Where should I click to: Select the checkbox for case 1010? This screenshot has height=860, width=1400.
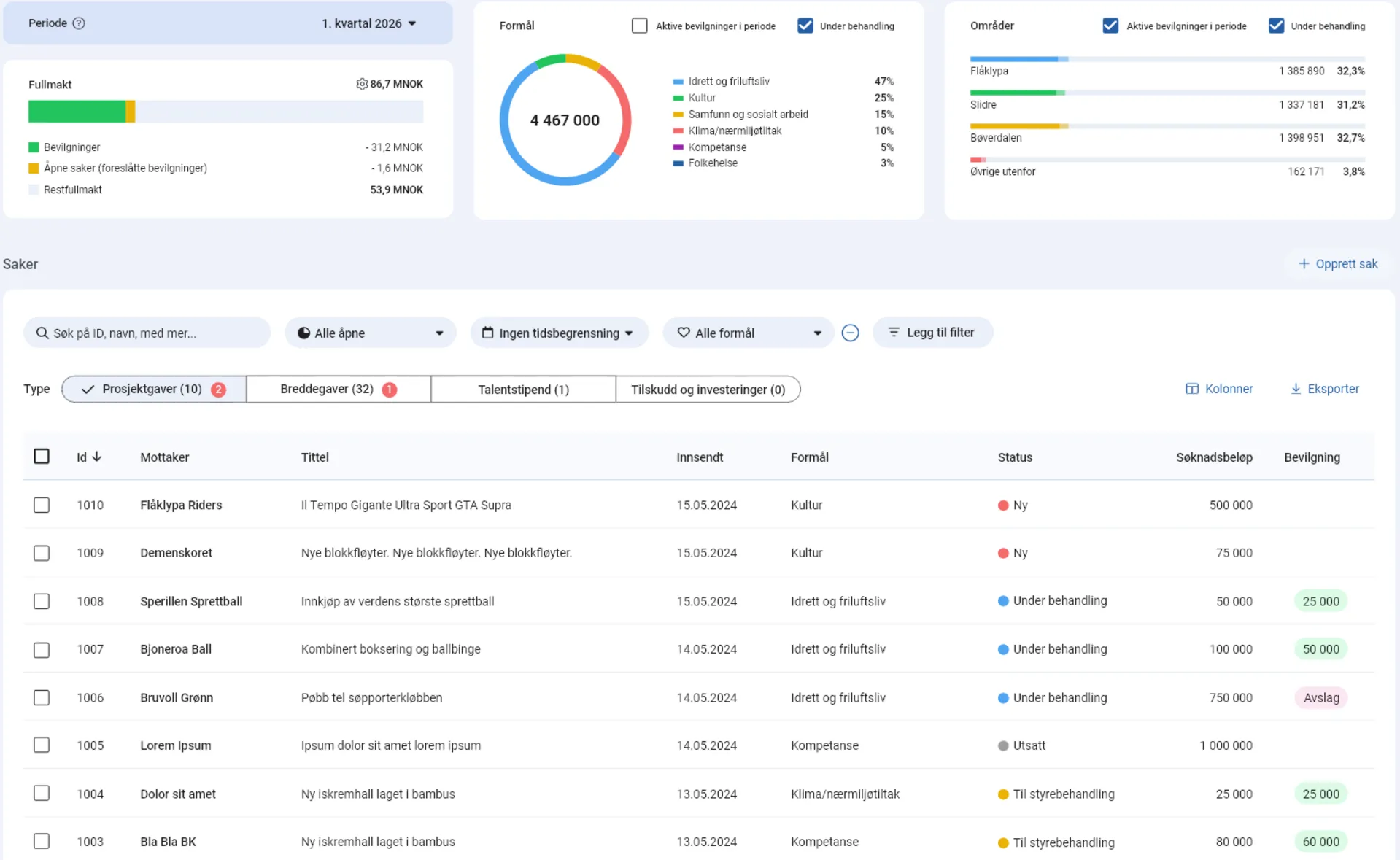point(42,505)
